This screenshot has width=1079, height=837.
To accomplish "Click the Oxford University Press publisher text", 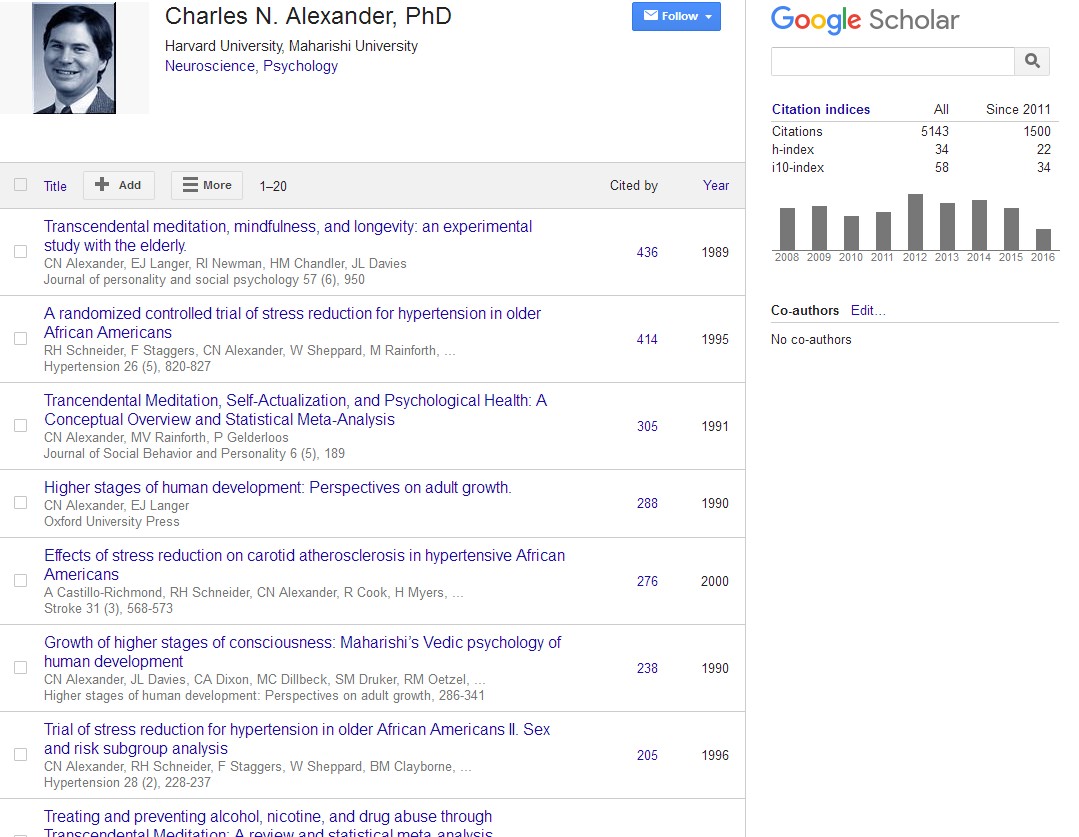I will pyautogui.click(x=111, y=522).
